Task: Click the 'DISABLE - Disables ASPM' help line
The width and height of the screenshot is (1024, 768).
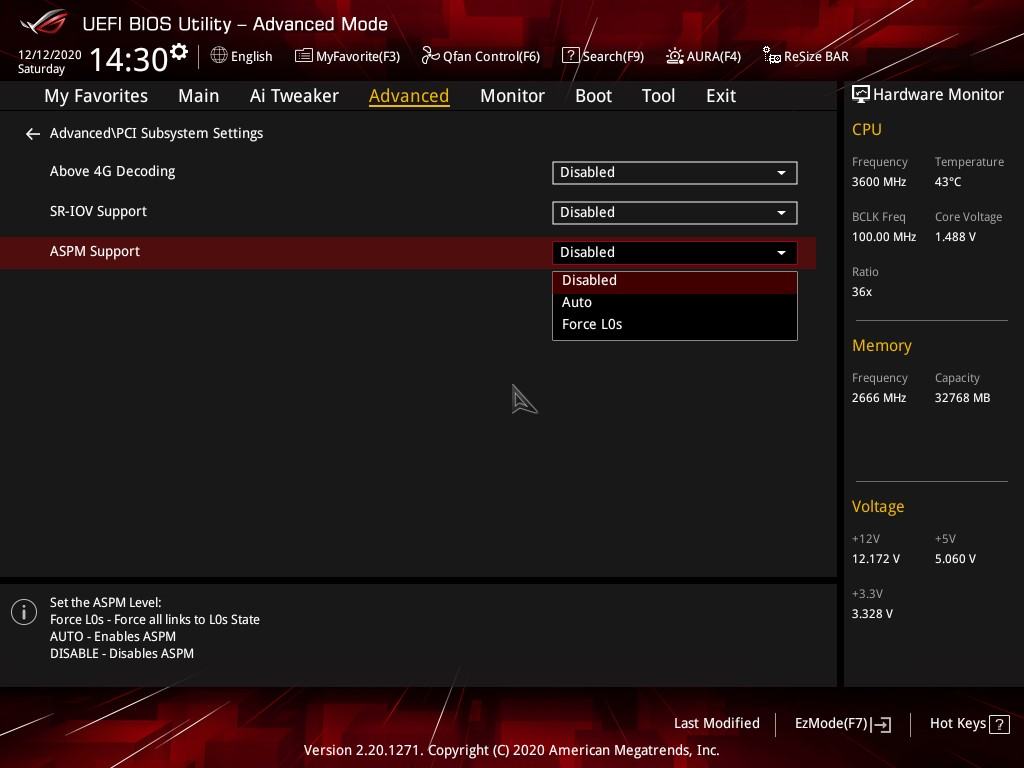Action: pos(121,654)
